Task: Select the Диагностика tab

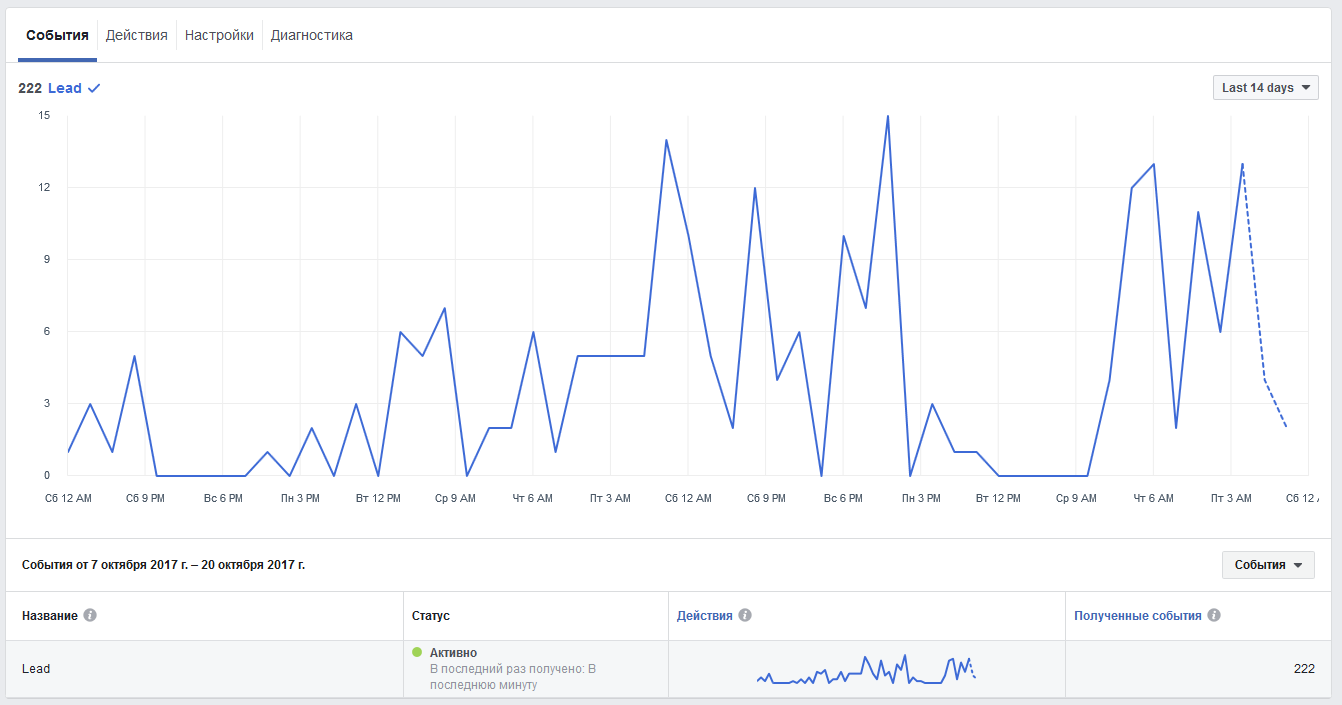Action: coord(312,35)
